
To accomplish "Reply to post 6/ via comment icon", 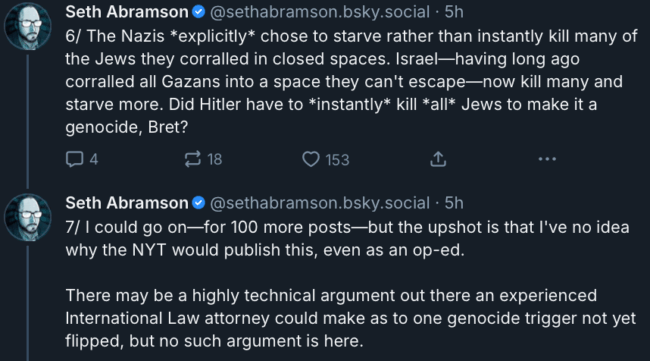I will coord(75,160).
